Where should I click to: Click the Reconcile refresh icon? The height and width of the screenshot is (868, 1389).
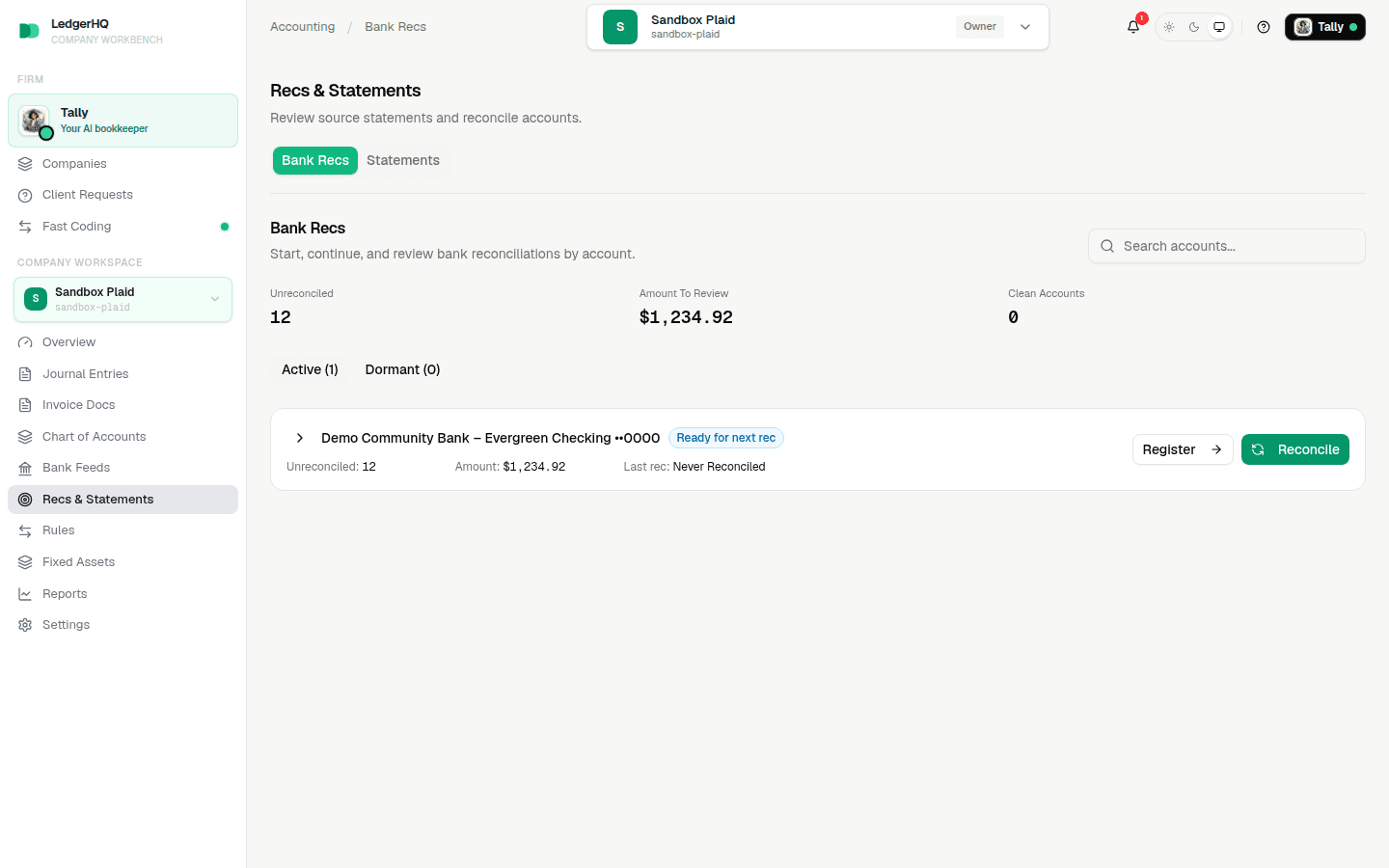pyautogui.click(x=1258, y=449)
